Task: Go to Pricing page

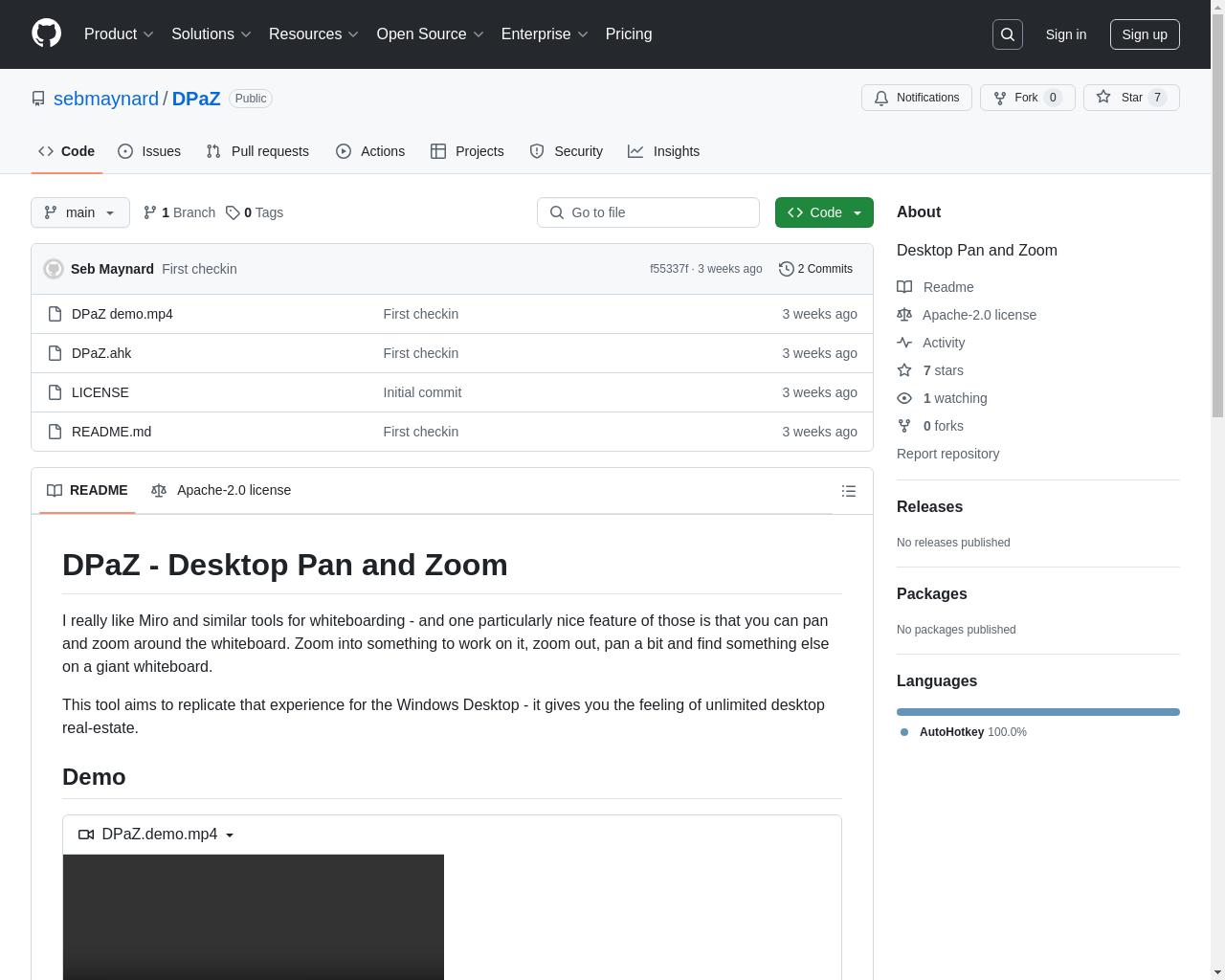Action: point(629,33)
